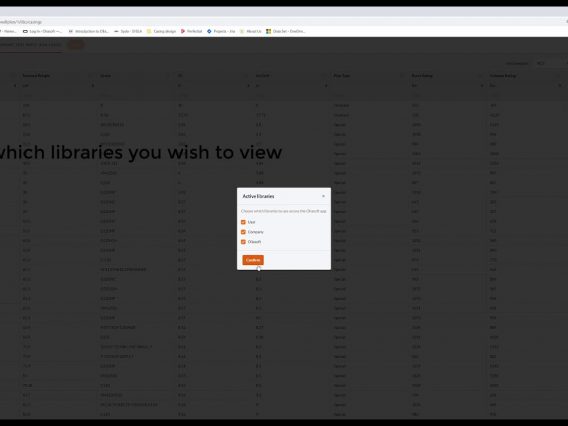568x426 pixels.
Task: Uncheck the Oliasoft library checkbox
Action: pos(243,242)
